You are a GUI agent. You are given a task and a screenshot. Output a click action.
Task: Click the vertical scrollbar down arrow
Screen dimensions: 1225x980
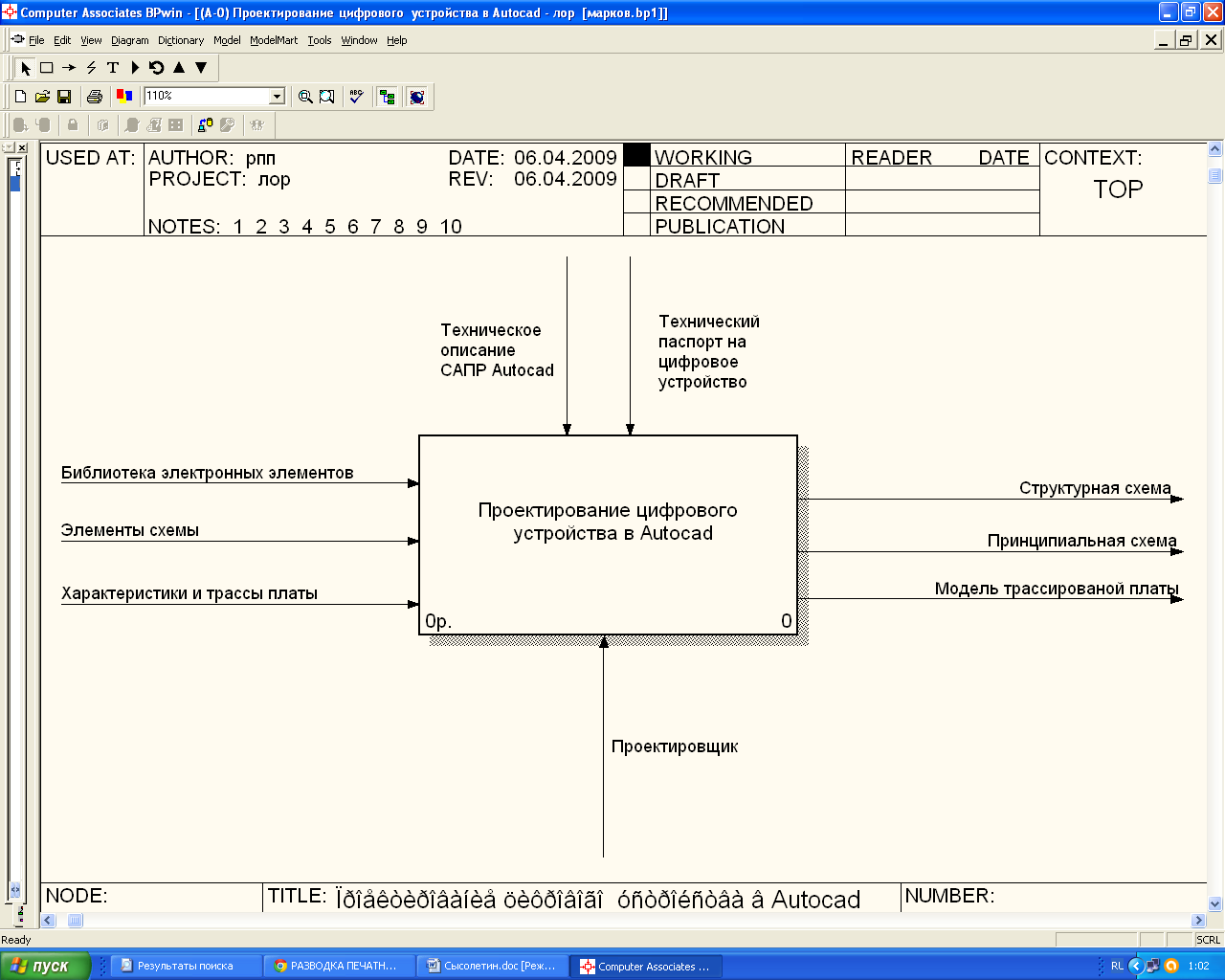(1215, 903)
